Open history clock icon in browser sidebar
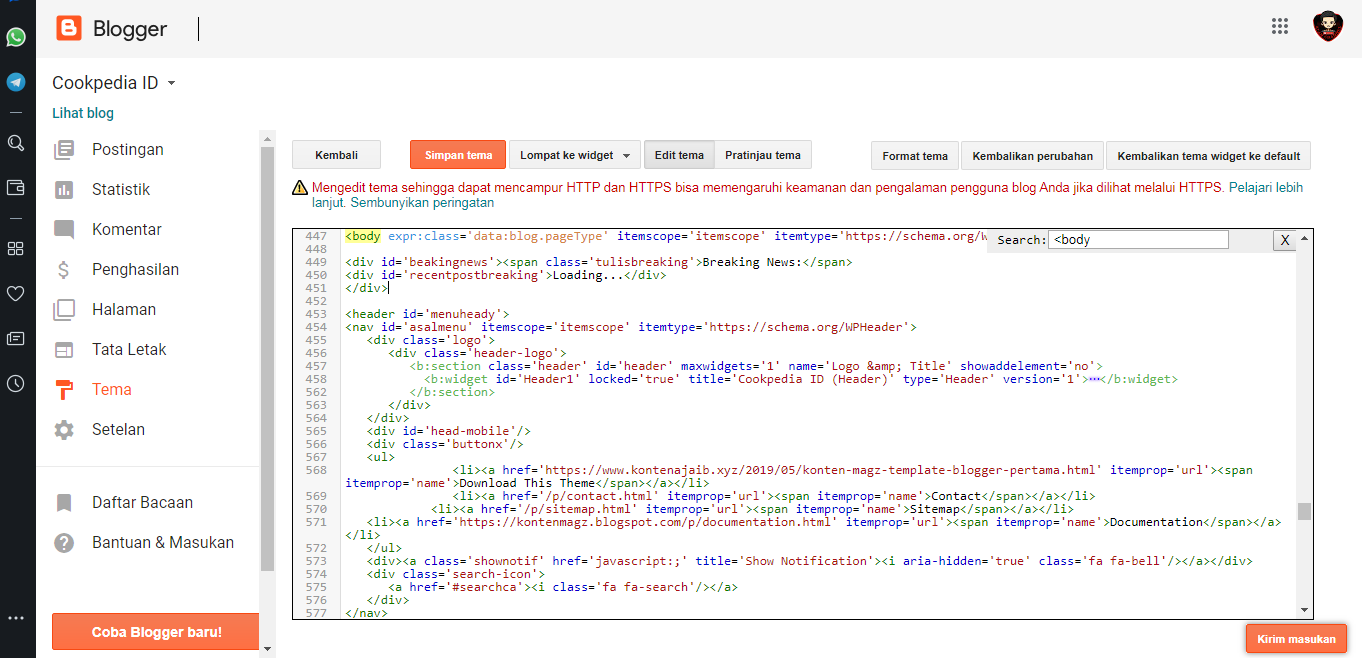The height and width of the screenshot is (658, 1362). point(16,384)
